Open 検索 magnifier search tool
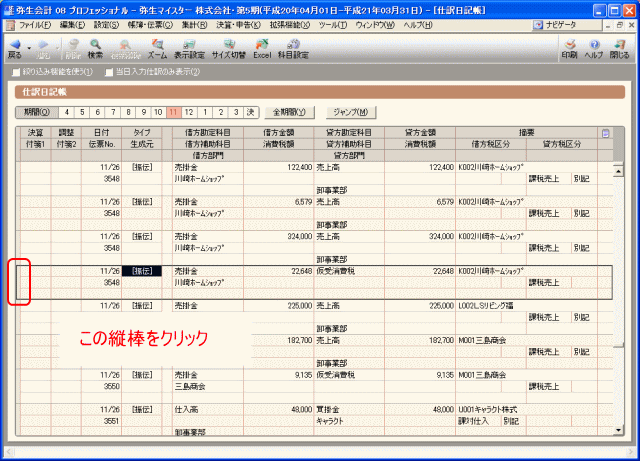This screenshot has width=640, height=461. [96, 44]
